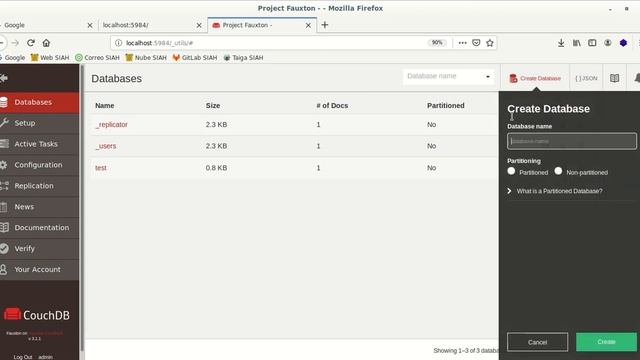Show site information icon in address bar
640x360 pixels.
coord(118,43)
